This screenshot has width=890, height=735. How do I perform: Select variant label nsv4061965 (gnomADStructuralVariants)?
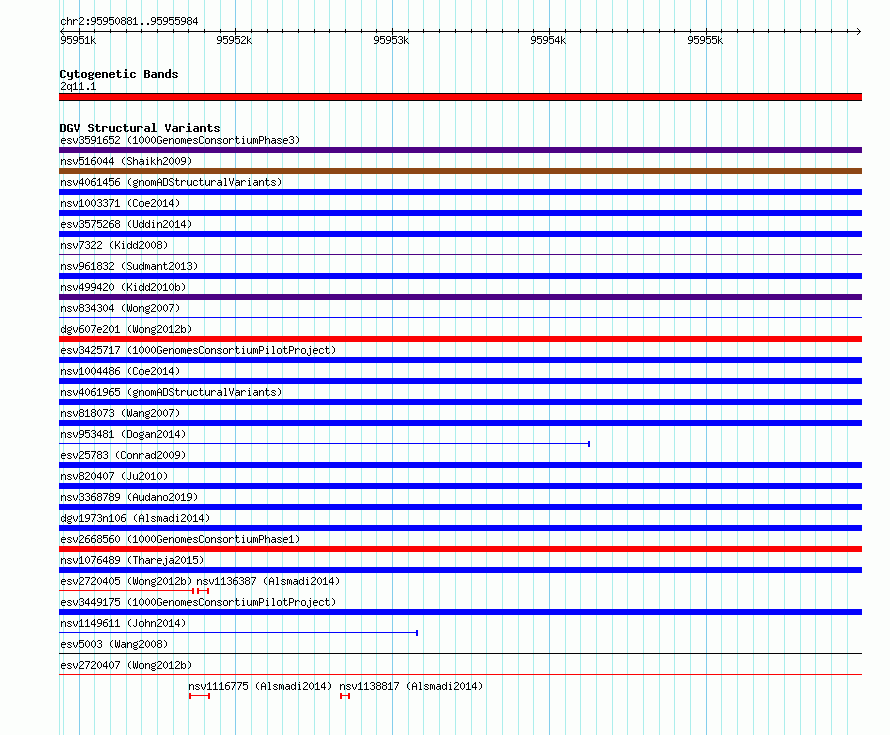point(171,392)
